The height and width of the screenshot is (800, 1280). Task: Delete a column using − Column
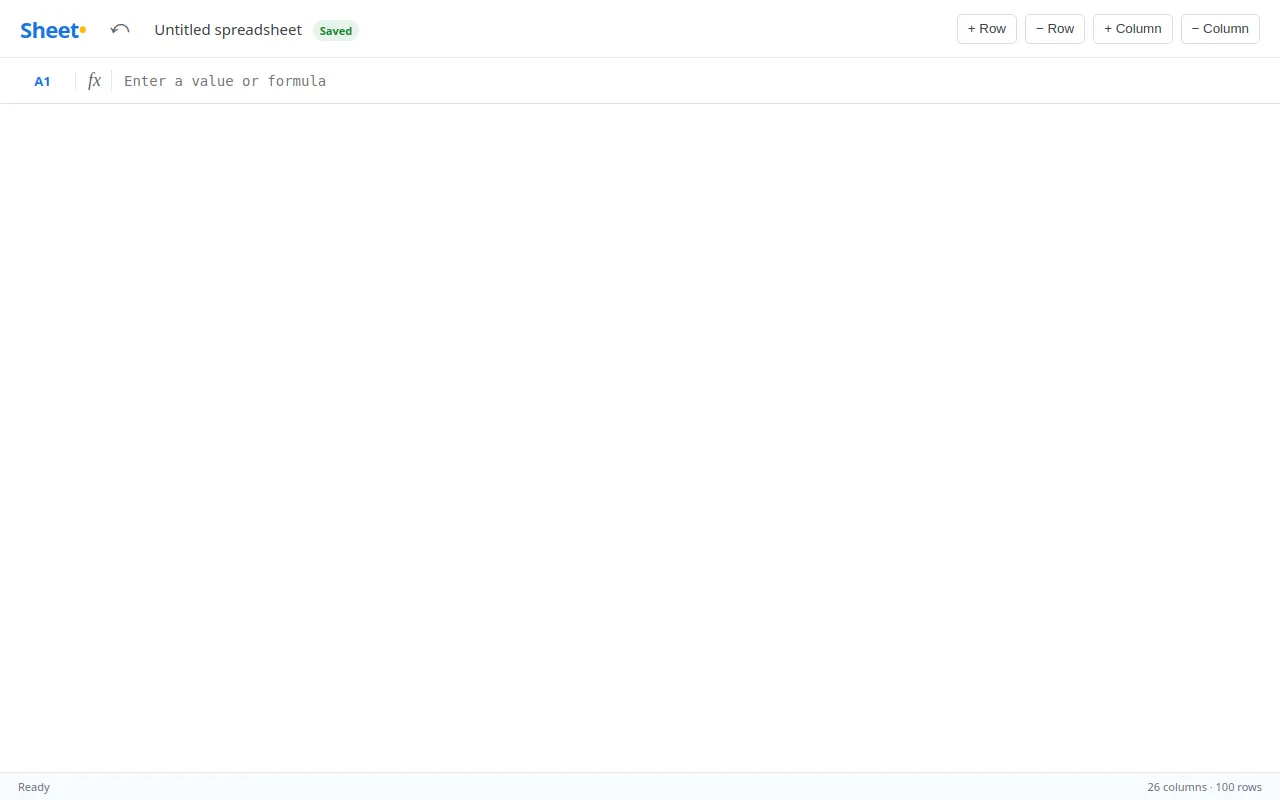[1220, 29]
